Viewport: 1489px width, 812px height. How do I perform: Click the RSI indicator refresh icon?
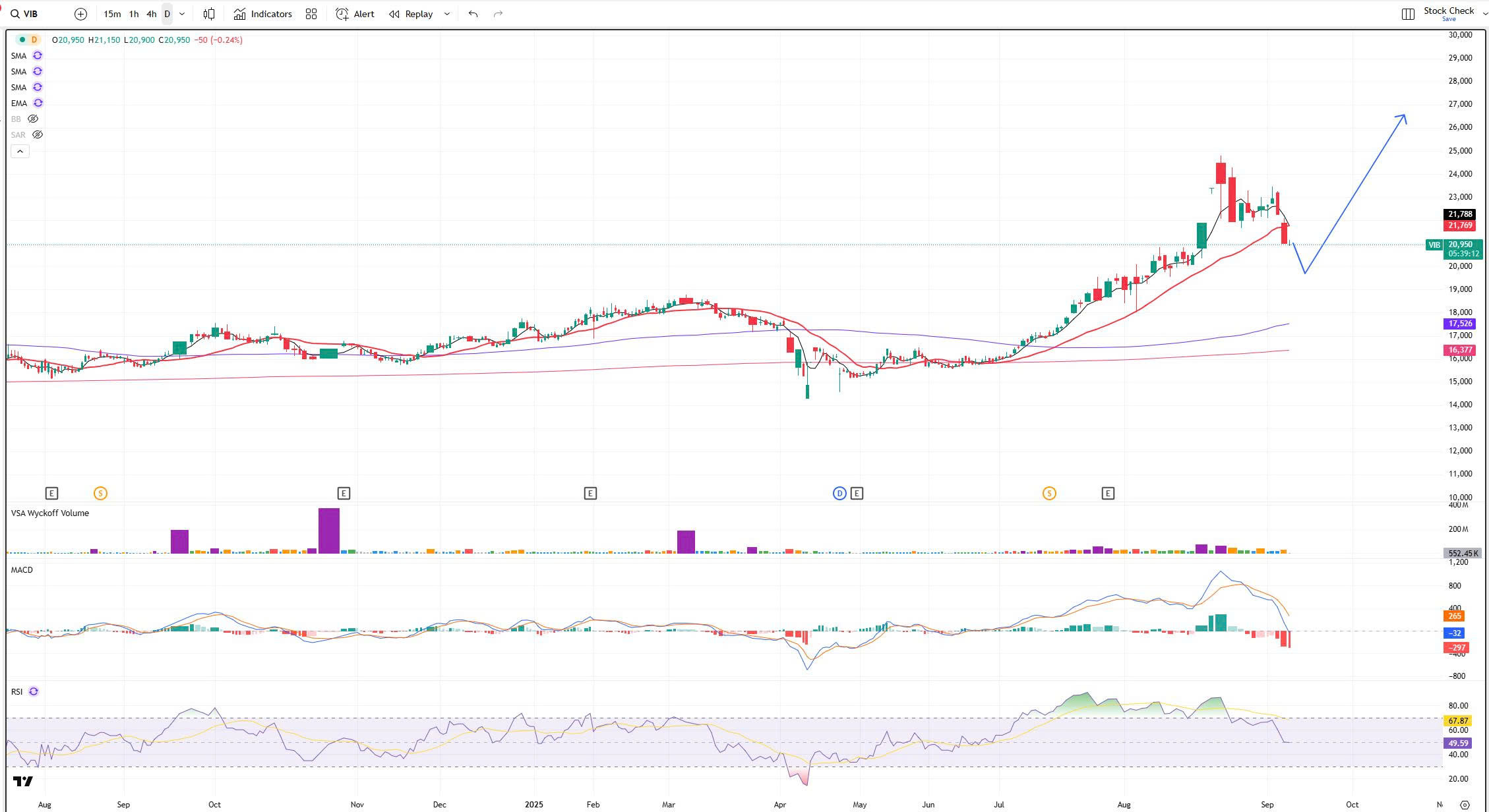pyautogui.click(x=34, y=691)
